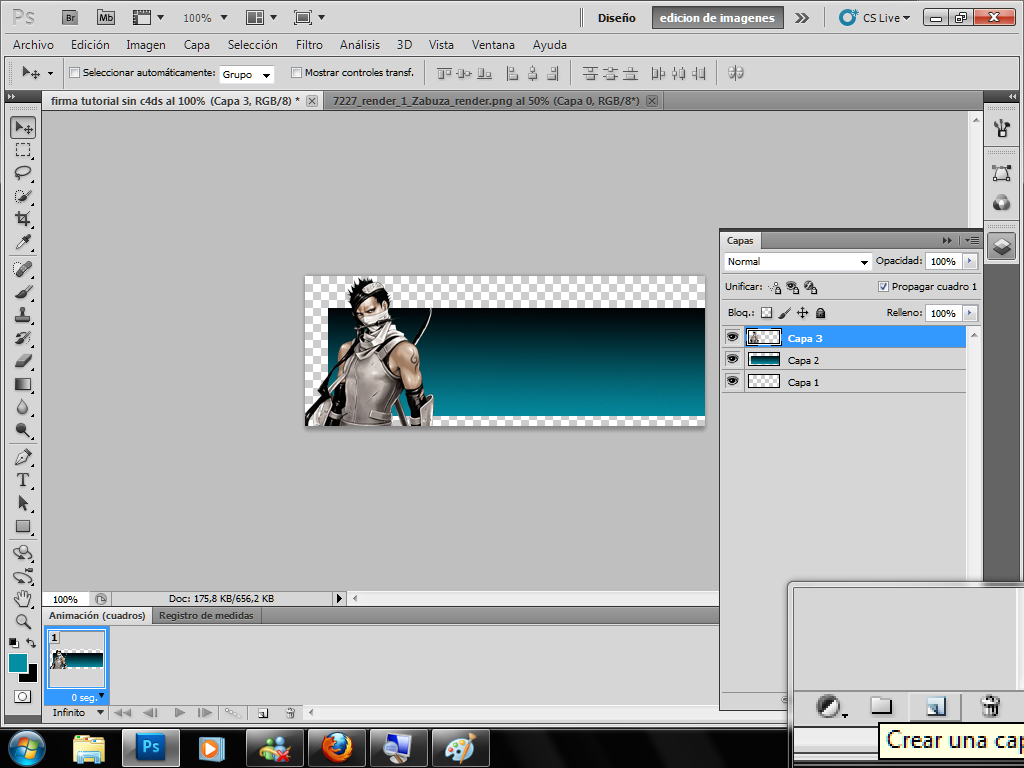Select the Dodge tool
Screen dimensions: 1024x768
coord(23,430)
